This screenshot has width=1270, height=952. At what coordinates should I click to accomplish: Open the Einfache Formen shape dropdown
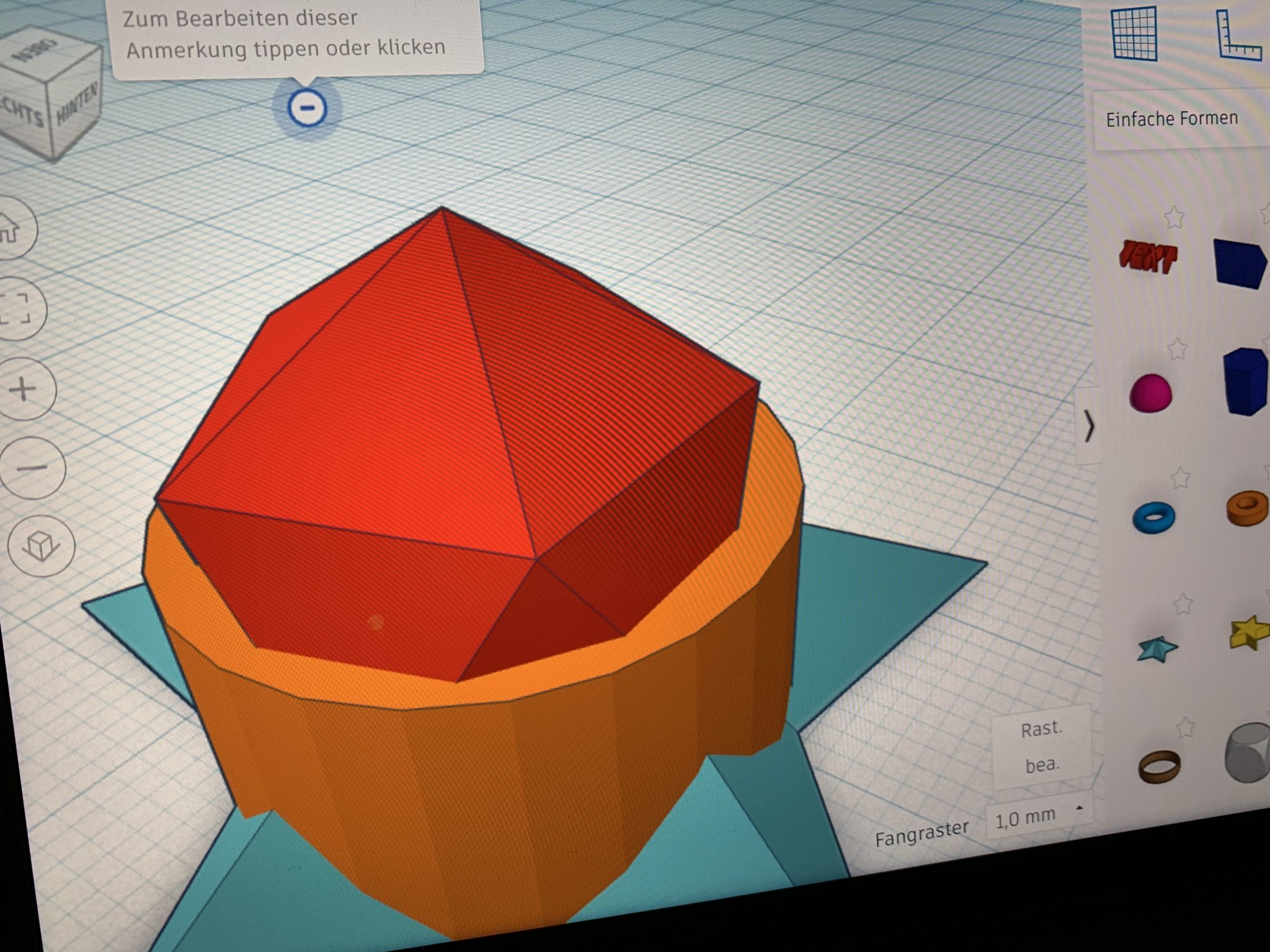(x=1171, y=118)
